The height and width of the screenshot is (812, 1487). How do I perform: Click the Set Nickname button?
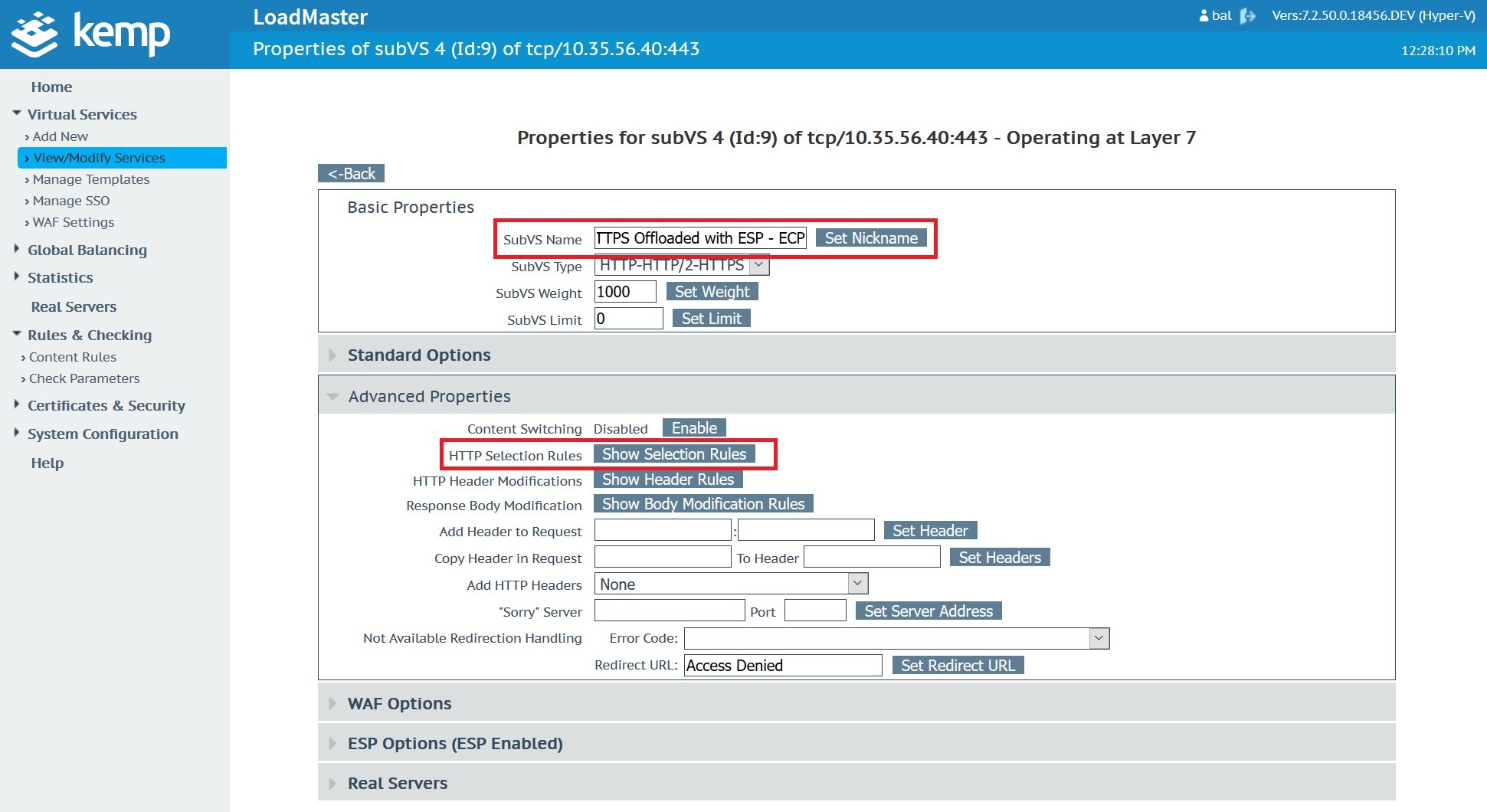pos(870,238)
